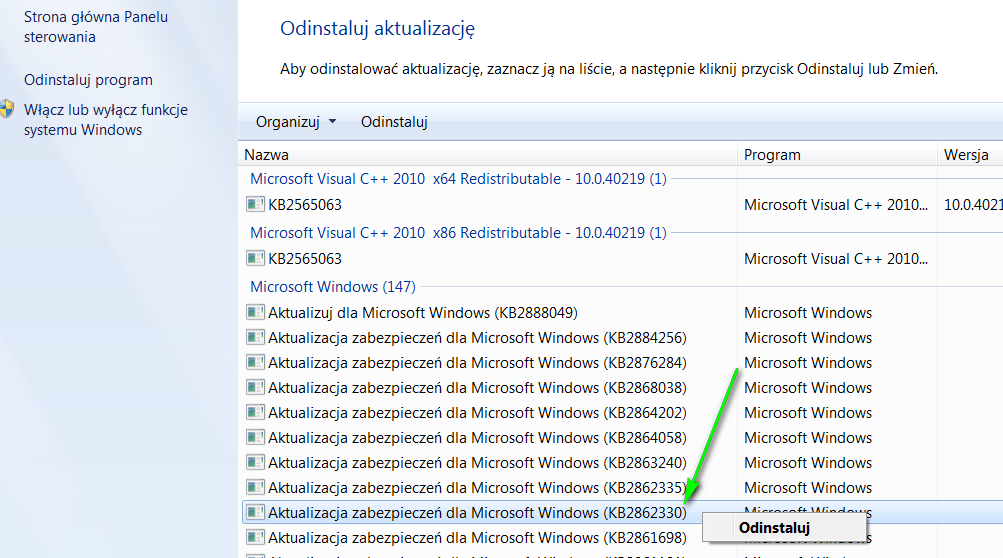This screenshot has height=558, width=1003.
Task: Click the icon beside the KB2864058 update
Action: (255, 437)
